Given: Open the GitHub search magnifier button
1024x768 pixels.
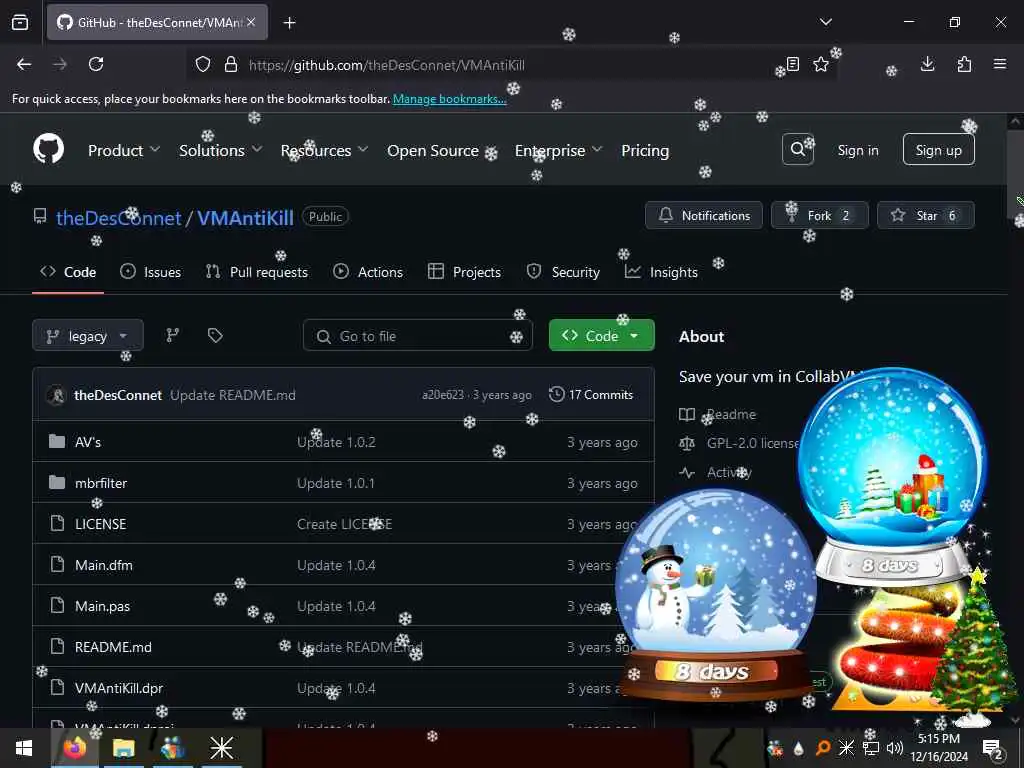Looking at the screenshot, I should (x=798, y=150).
